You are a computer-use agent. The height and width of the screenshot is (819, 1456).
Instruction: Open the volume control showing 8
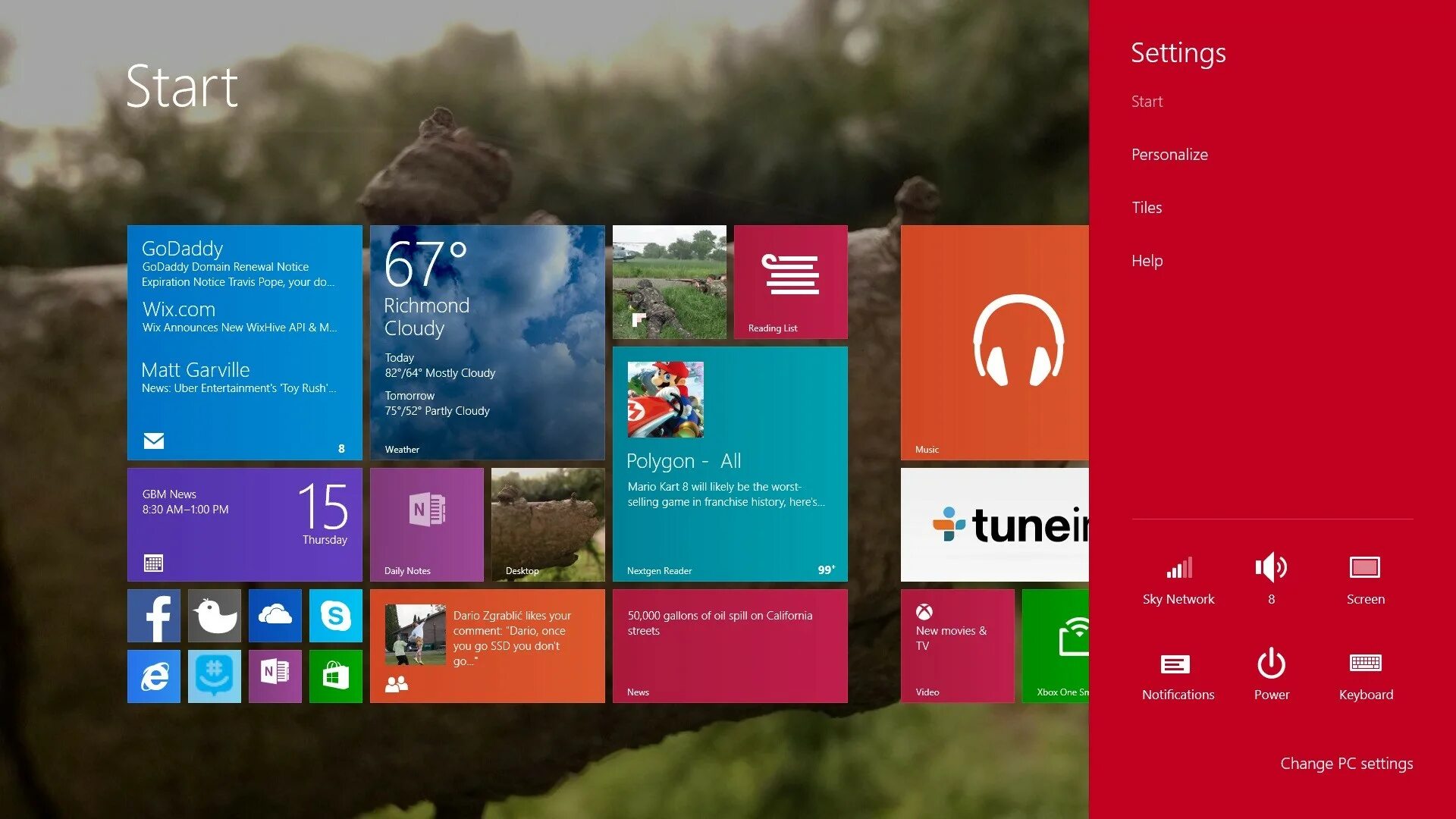click(x=1272, y=580)
